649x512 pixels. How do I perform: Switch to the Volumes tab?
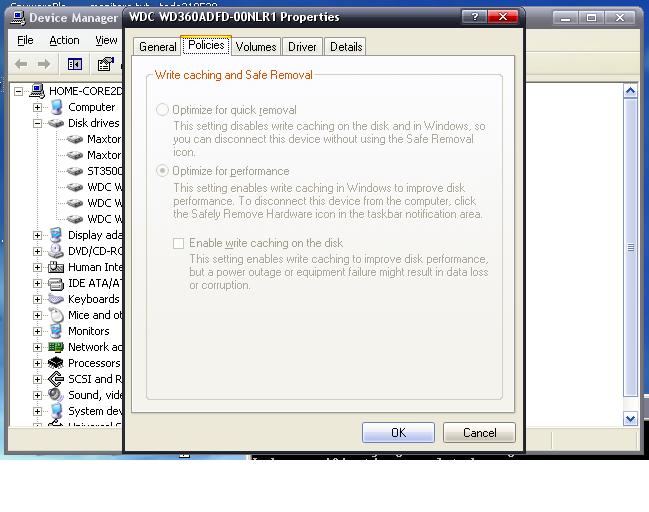tap(256, 46)
